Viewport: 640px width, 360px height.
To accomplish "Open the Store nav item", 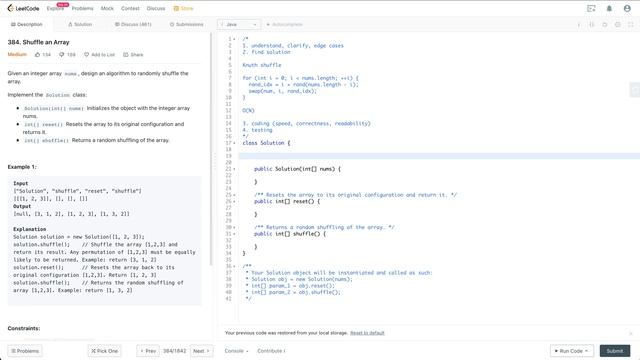I will (x=183, y=8).
